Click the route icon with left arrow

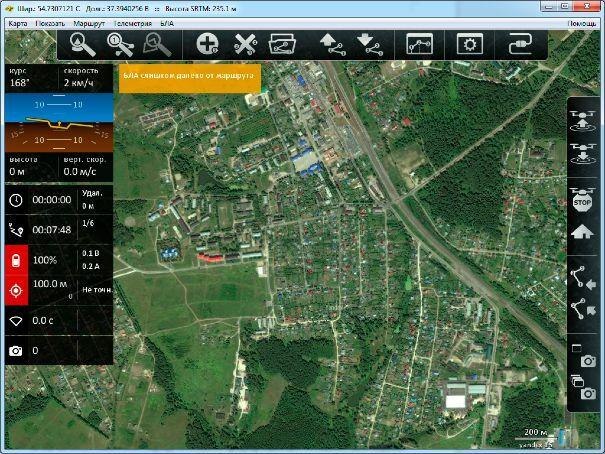point(583,277)
